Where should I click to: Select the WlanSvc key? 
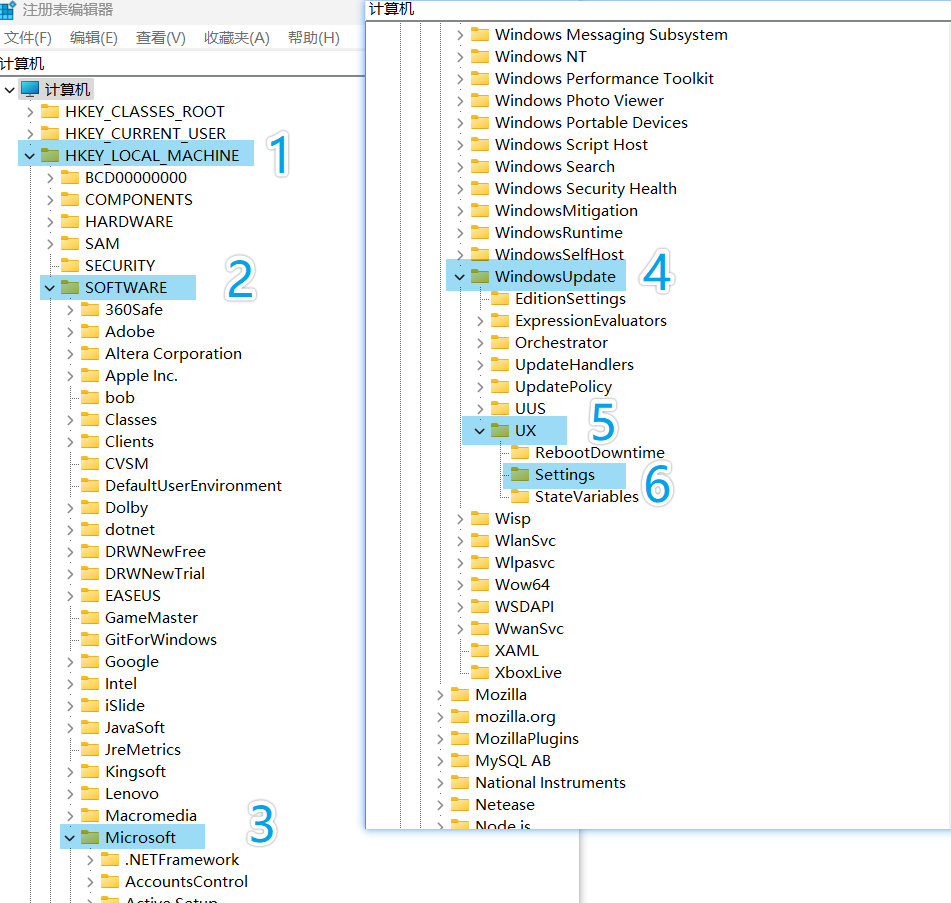[x=525, y=541]
